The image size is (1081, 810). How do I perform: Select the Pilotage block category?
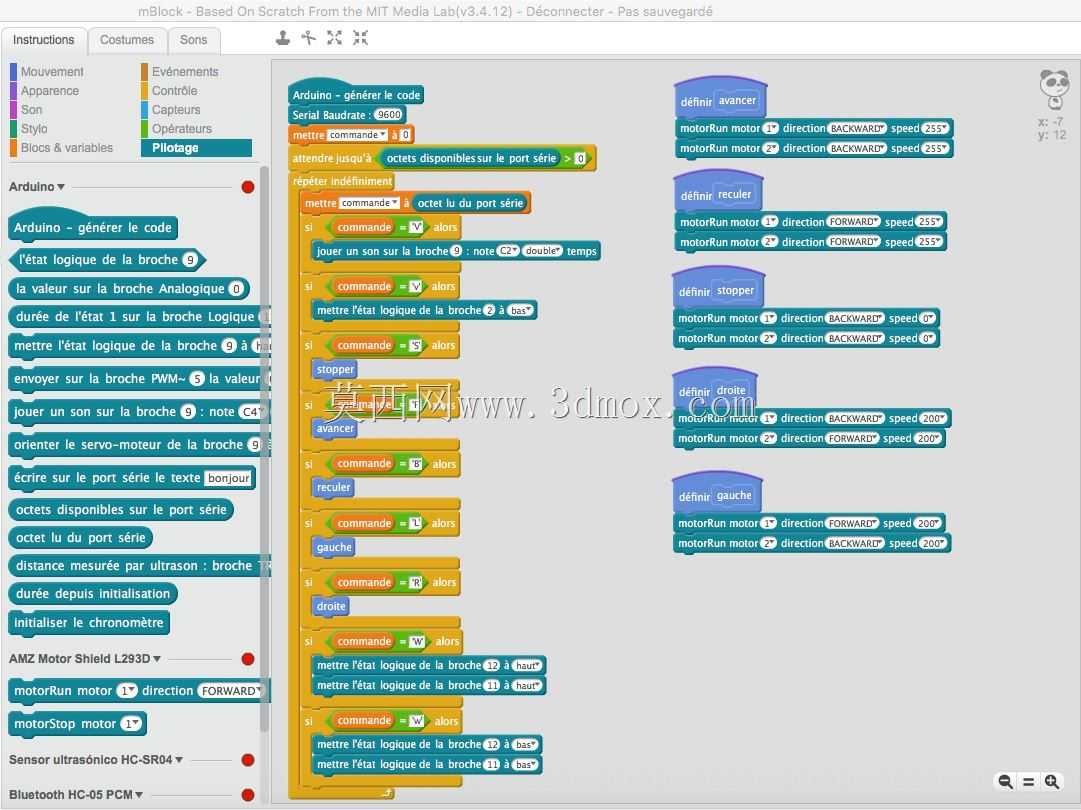point(196,148)
